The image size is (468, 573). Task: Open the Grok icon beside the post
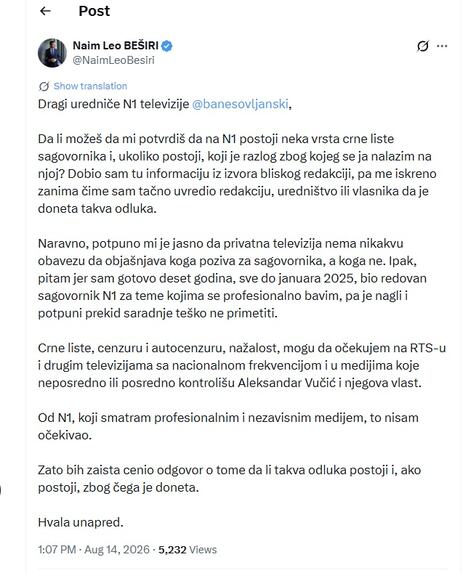(423, 46)
